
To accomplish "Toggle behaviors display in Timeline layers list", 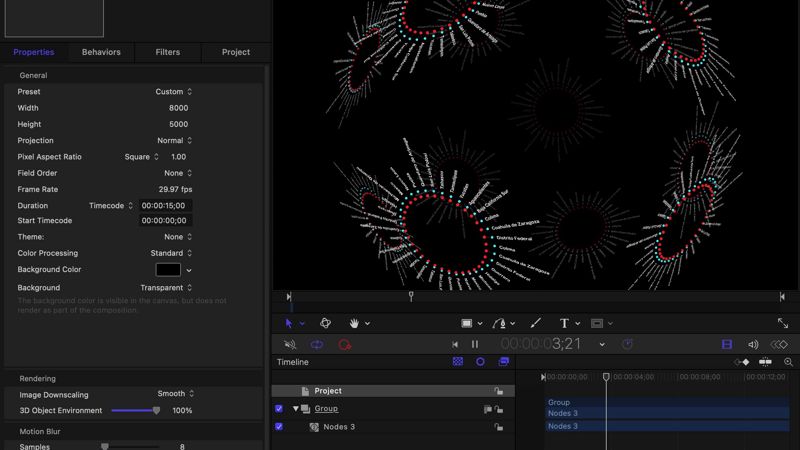I will tap(480, 362).
